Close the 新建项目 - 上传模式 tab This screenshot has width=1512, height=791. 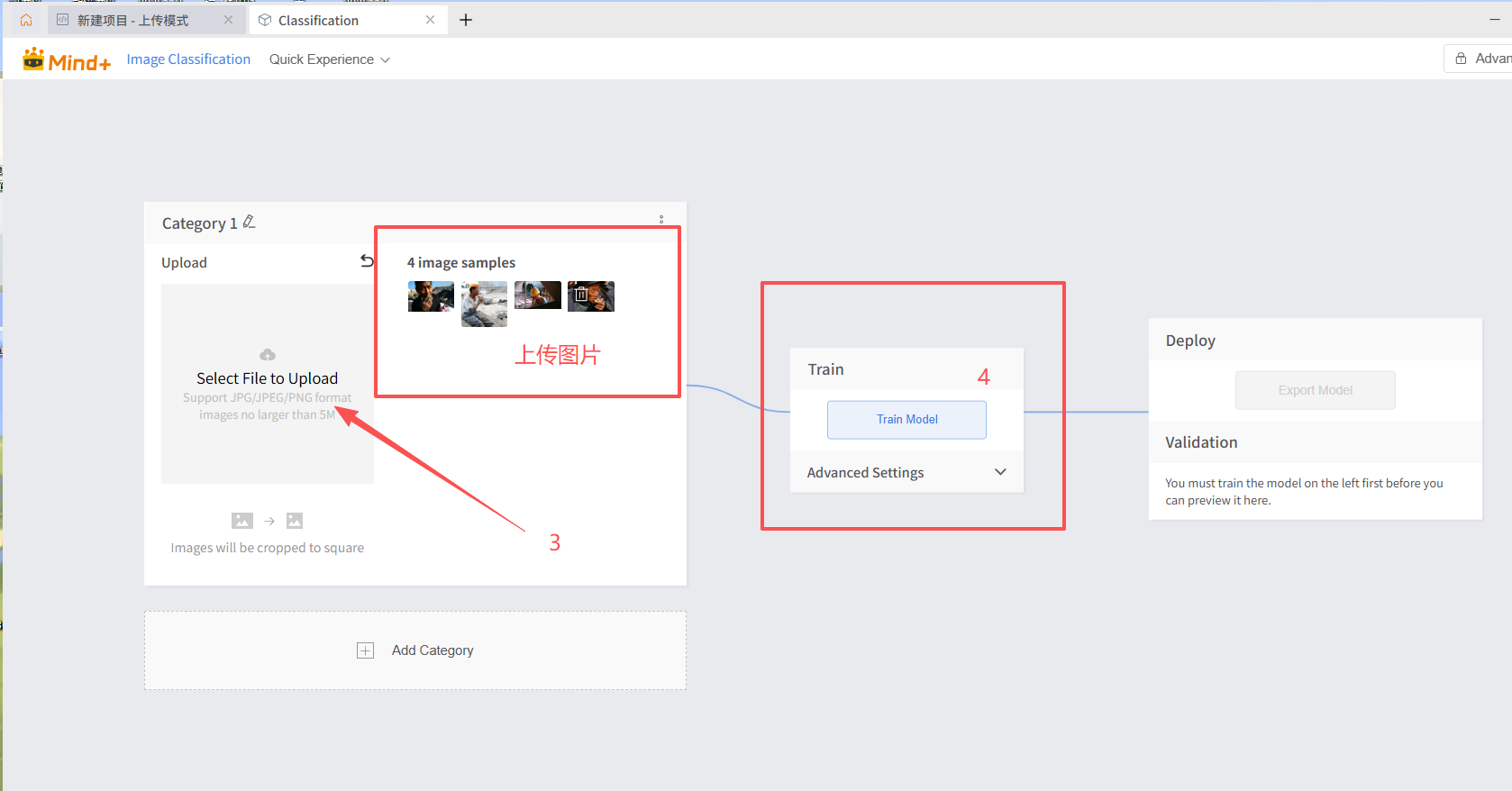point(228,20)
